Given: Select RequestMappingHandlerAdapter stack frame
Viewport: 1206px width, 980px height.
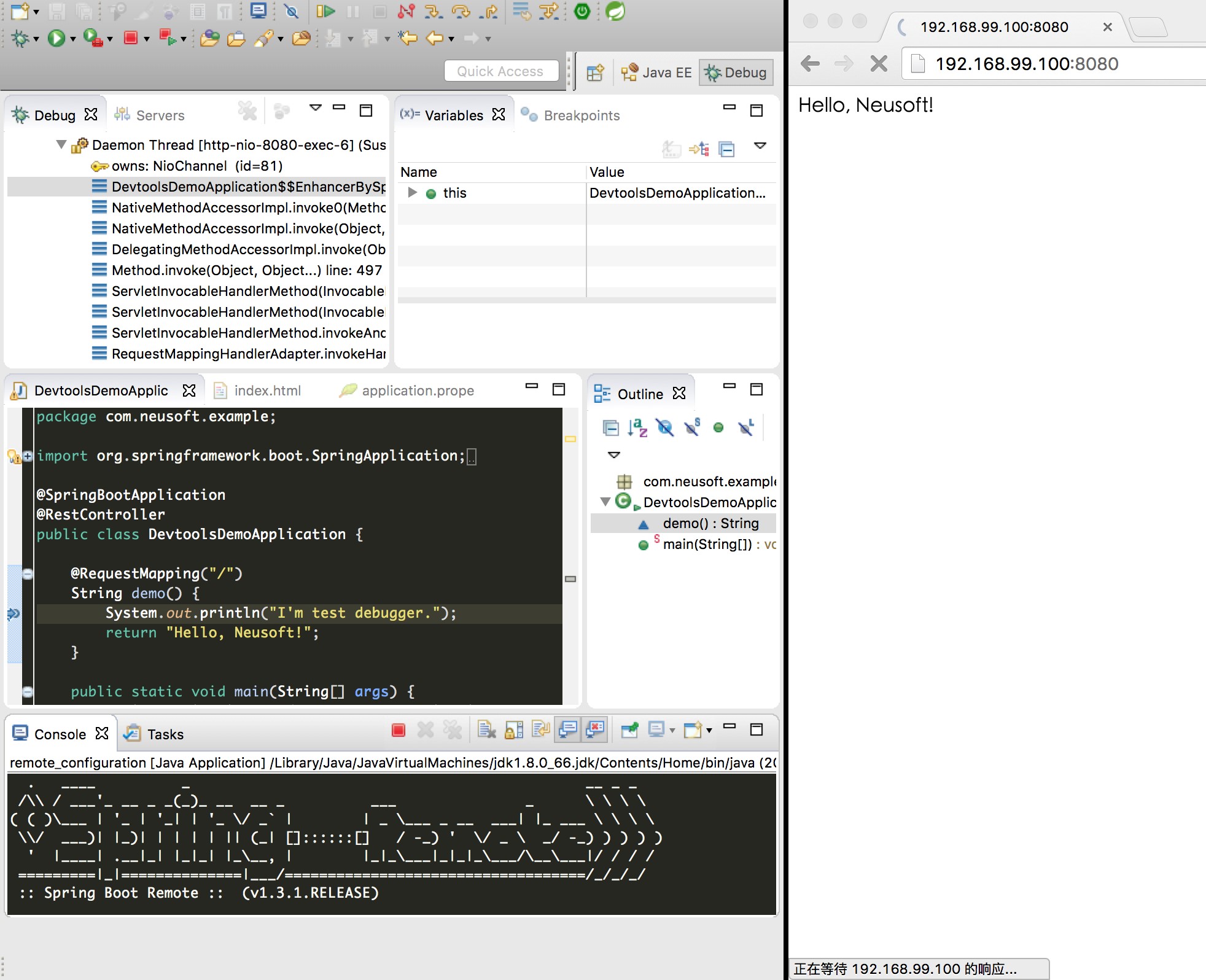Looking at the screenshot, I should [239, 354].
